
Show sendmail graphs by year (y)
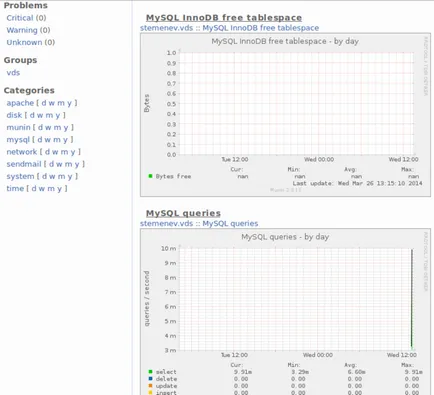pos(77,164)
